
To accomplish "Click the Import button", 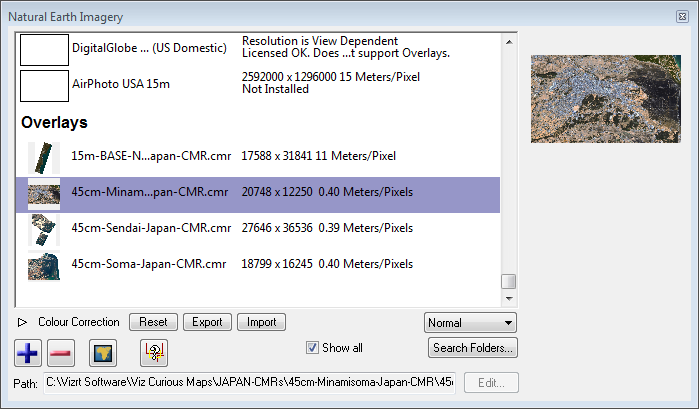I will pyautogui.click(x=261, y=322).
